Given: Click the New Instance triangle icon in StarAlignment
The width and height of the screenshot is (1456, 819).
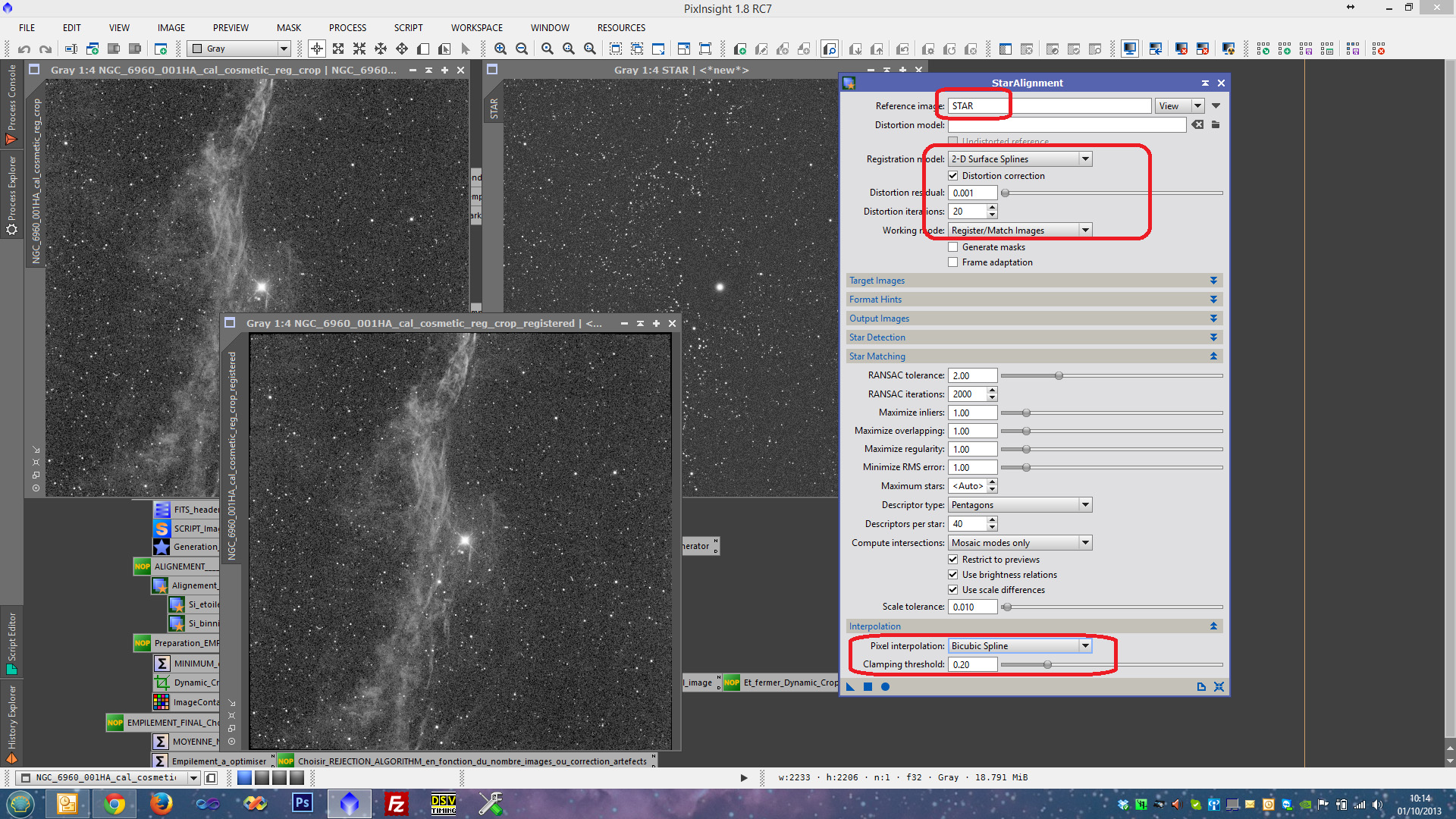Looking at the screenshot, I should [850, 687].
